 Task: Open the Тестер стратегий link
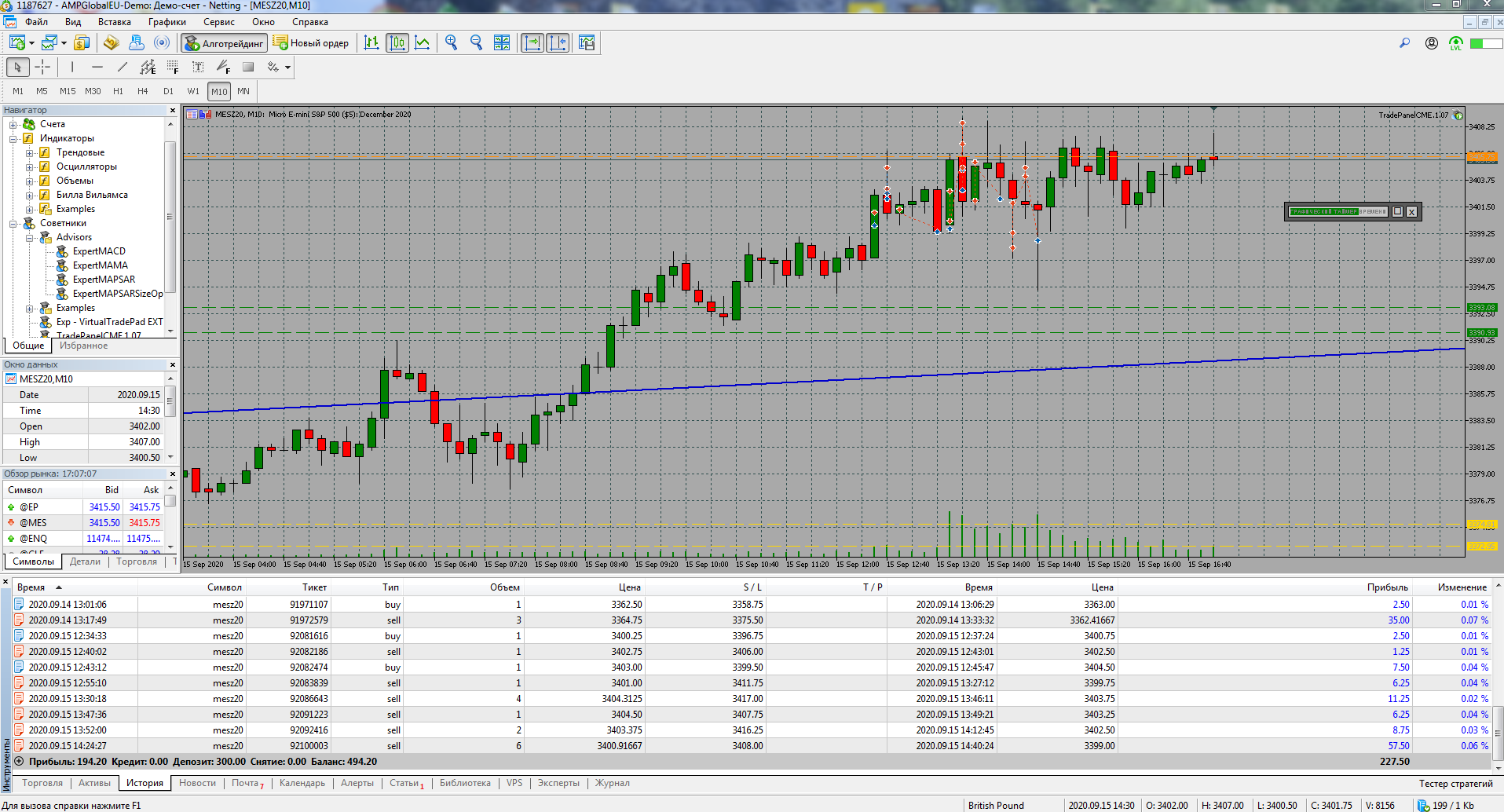[x=1455, y=783]
